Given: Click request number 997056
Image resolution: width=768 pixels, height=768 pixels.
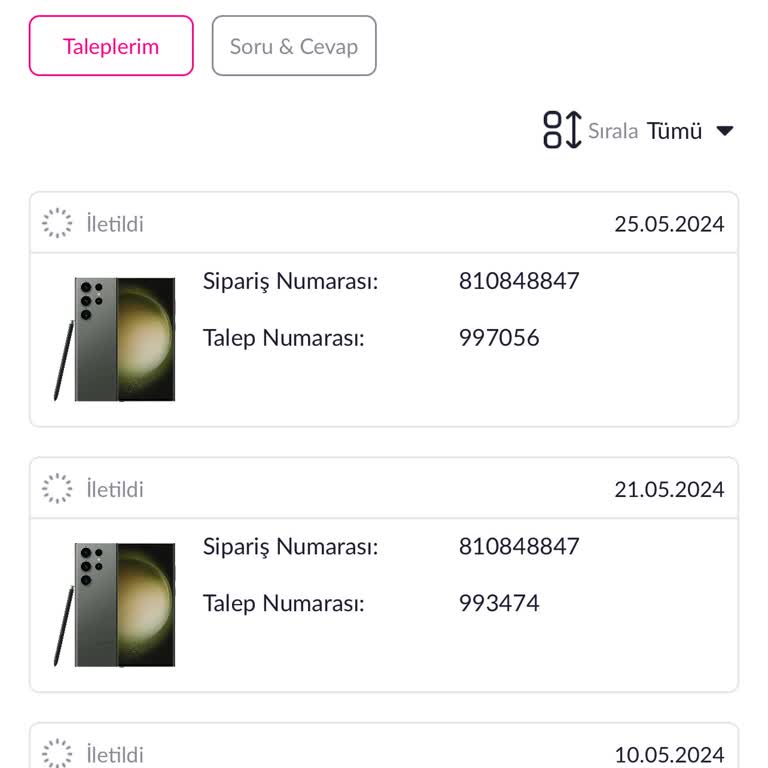Looking at the screenshot, I should [x=499, y=338].
